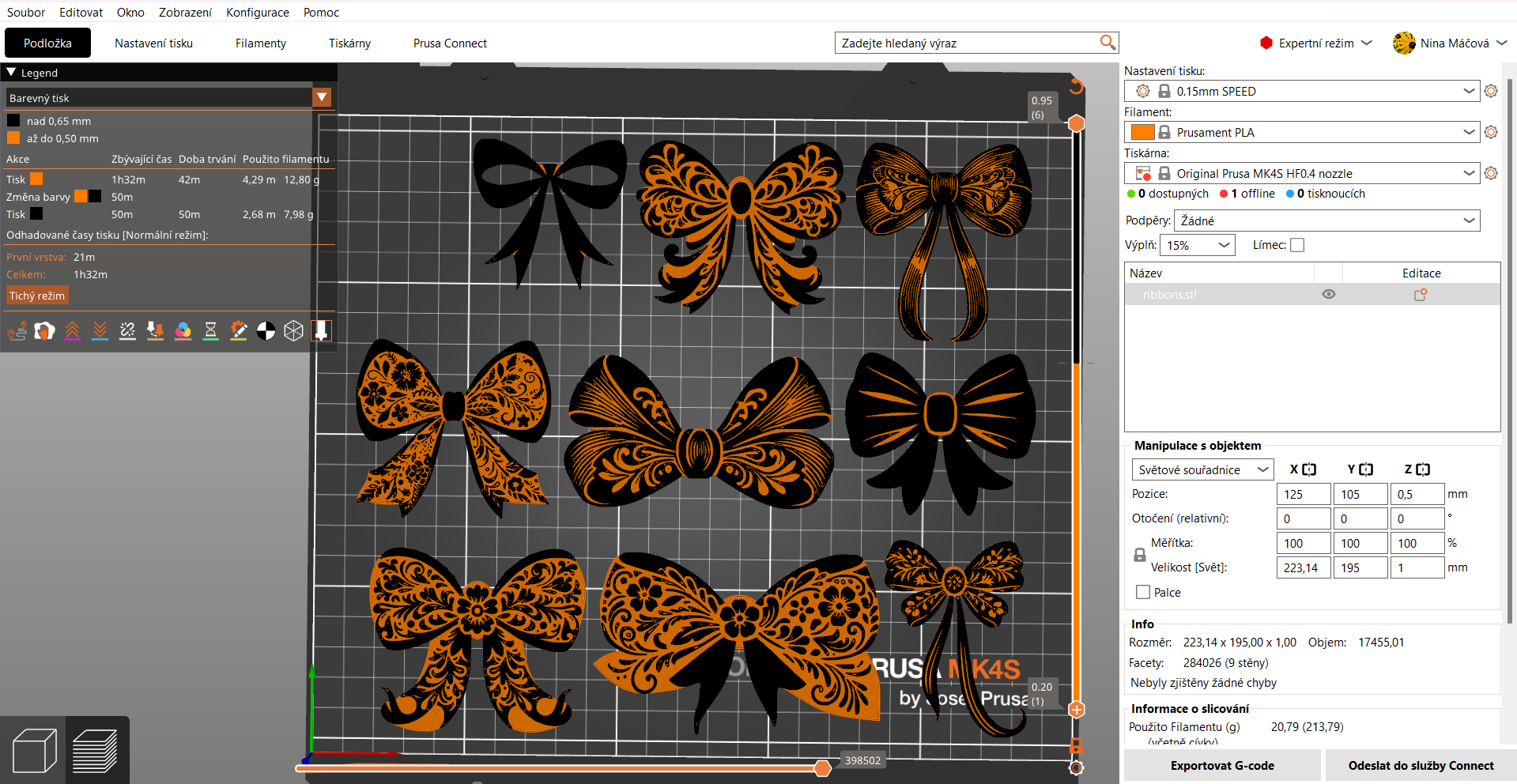Click Odeslat do služby Connect button
This screenshot has height=784, width=1517.
(x=1421, y=765)
